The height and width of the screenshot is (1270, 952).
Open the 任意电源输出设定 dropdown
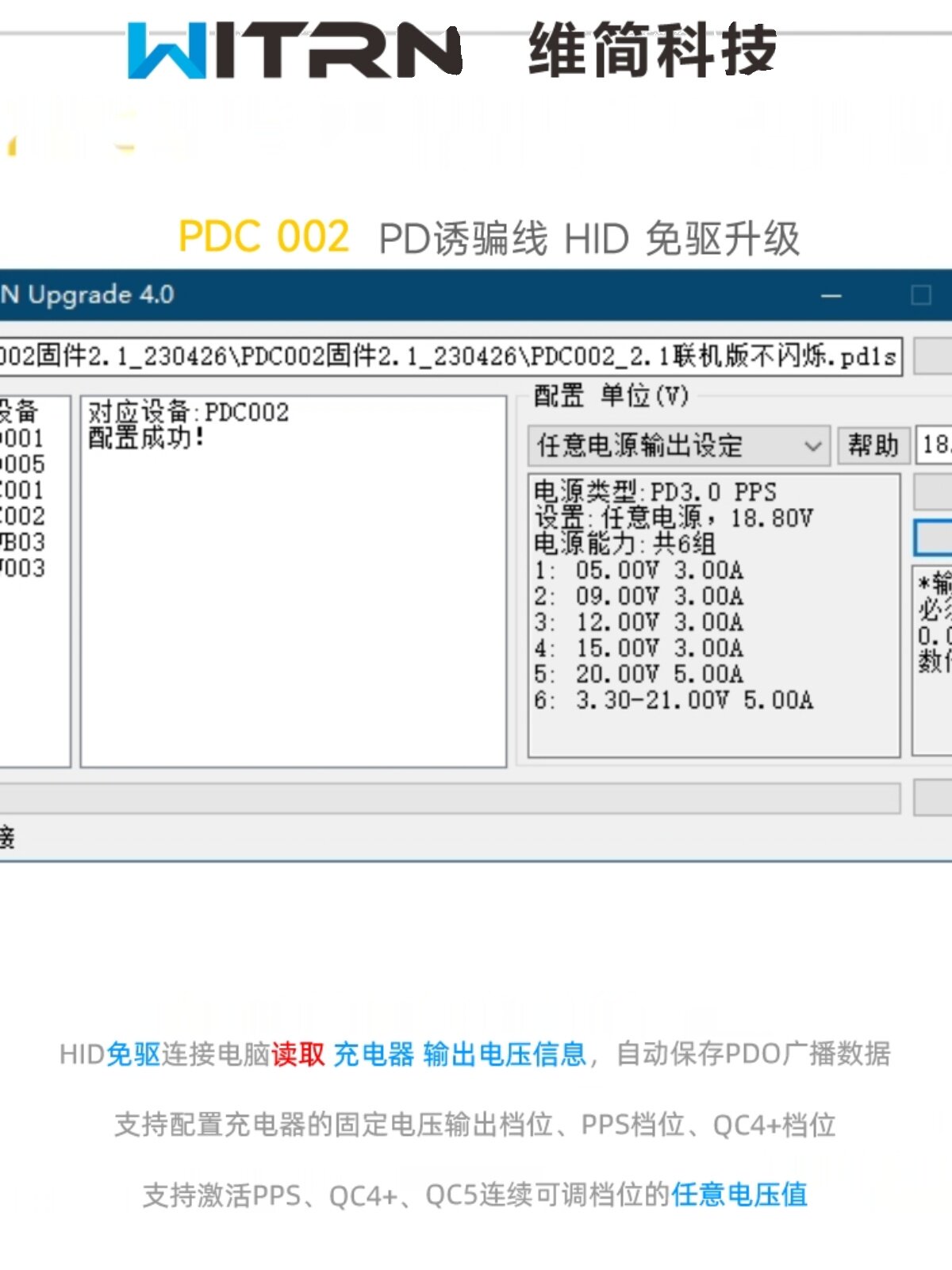(678, 445)
